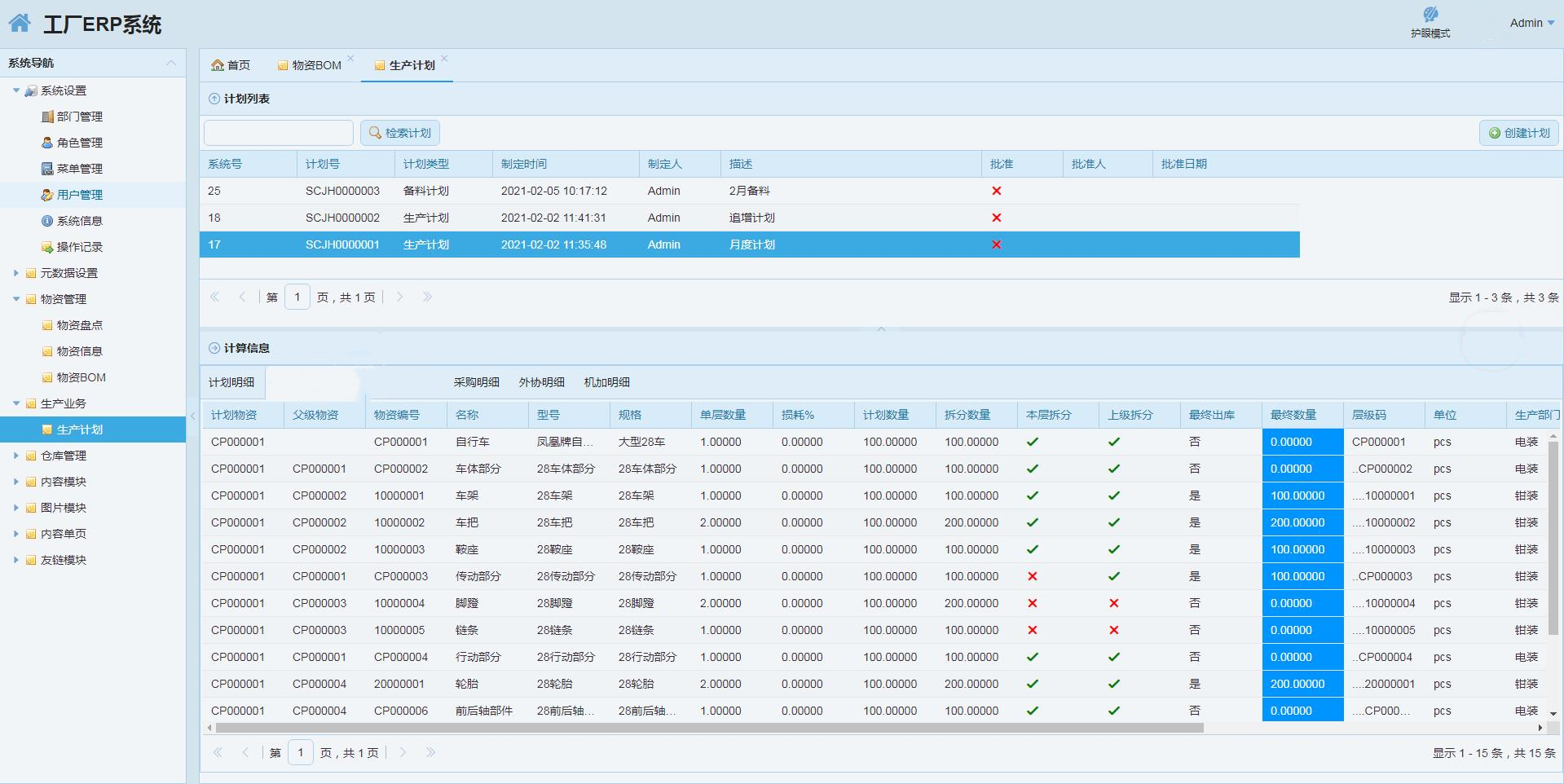Click red X for 2月备料 approval
The height and width of the screenshot is (784, 1564).
point(996,191)
